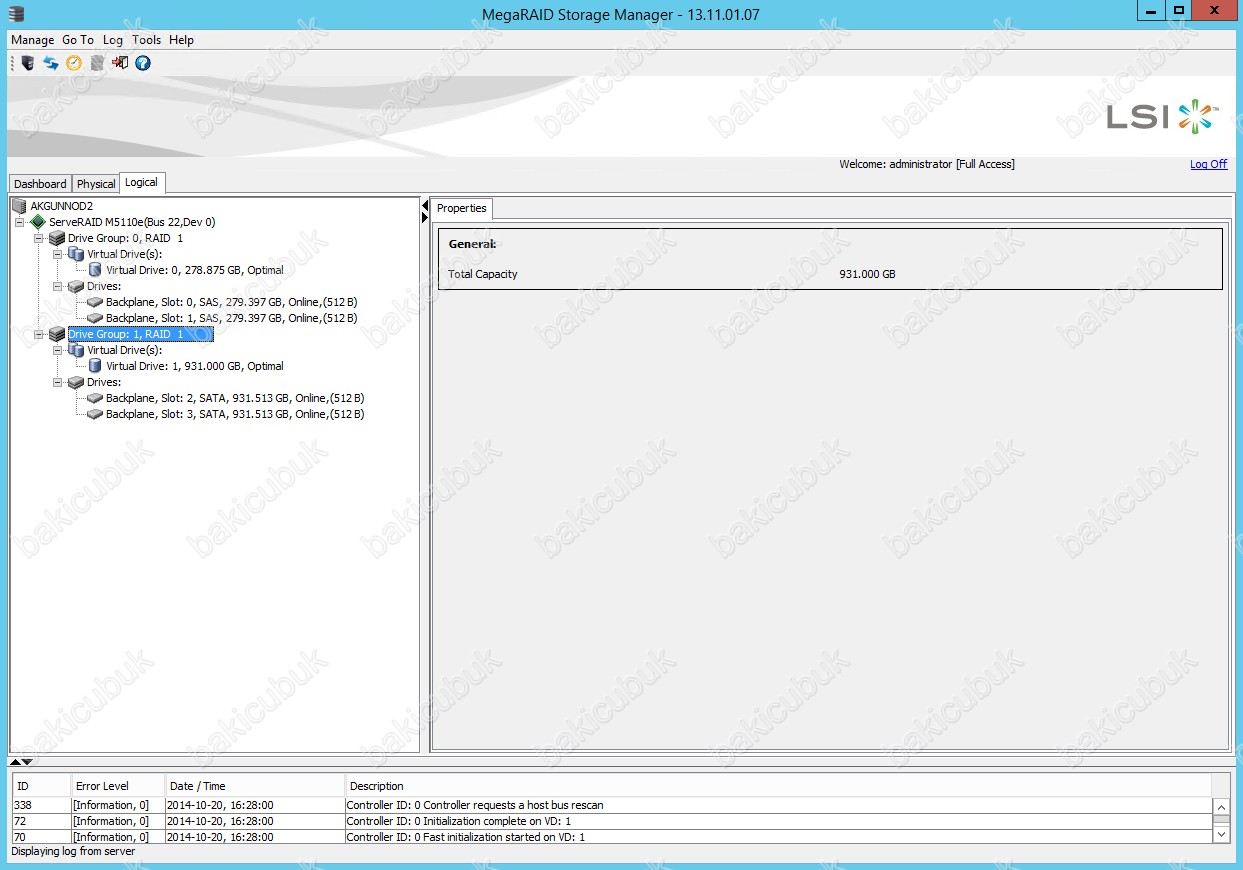Click the server toolbar icon
1243x870 pixels.
(28, 63)
